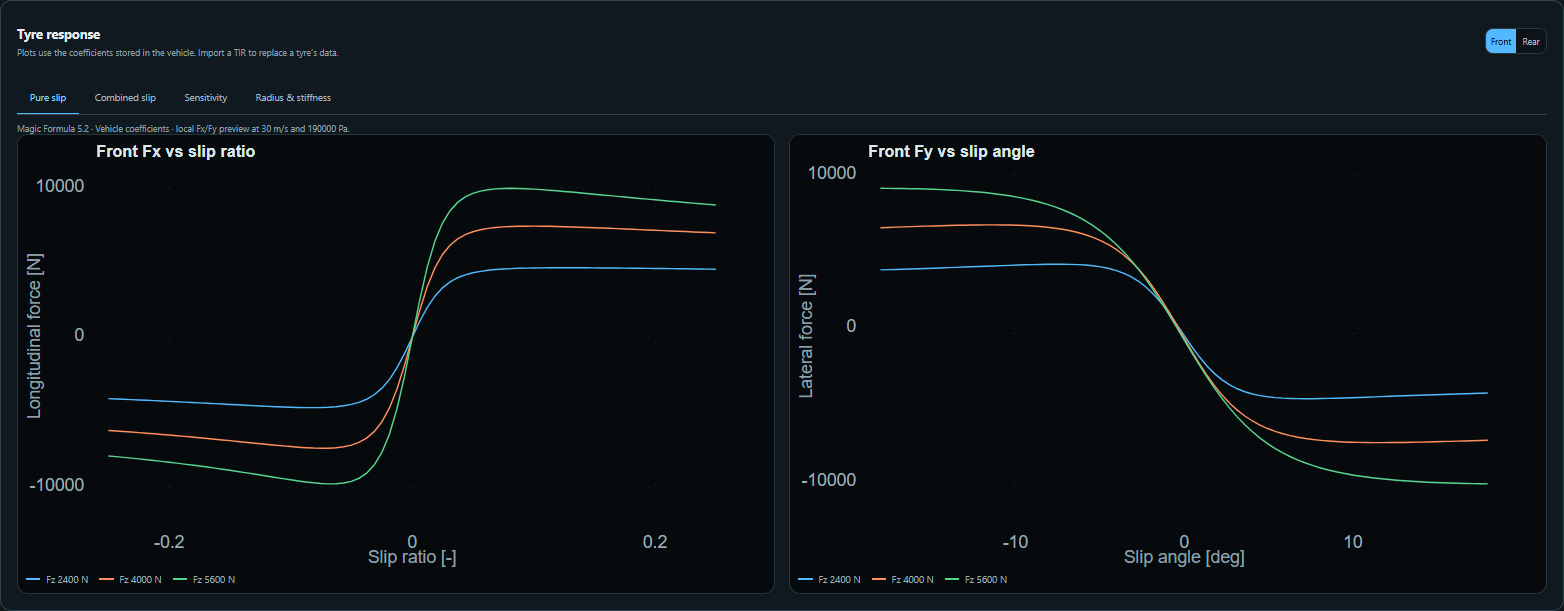
Task: Switch to the Front tyre toggle
Action: pyautogui.click(x=1501, y=41)
